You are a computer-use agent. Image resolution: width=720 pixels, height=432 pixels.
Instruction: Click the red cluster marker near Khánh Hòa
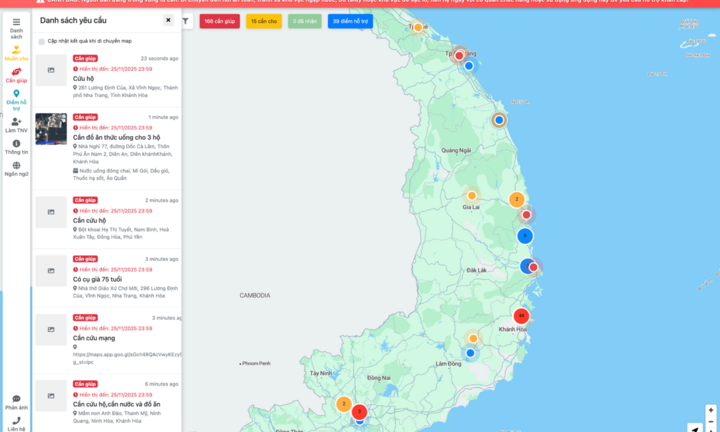tap(520, 316)
